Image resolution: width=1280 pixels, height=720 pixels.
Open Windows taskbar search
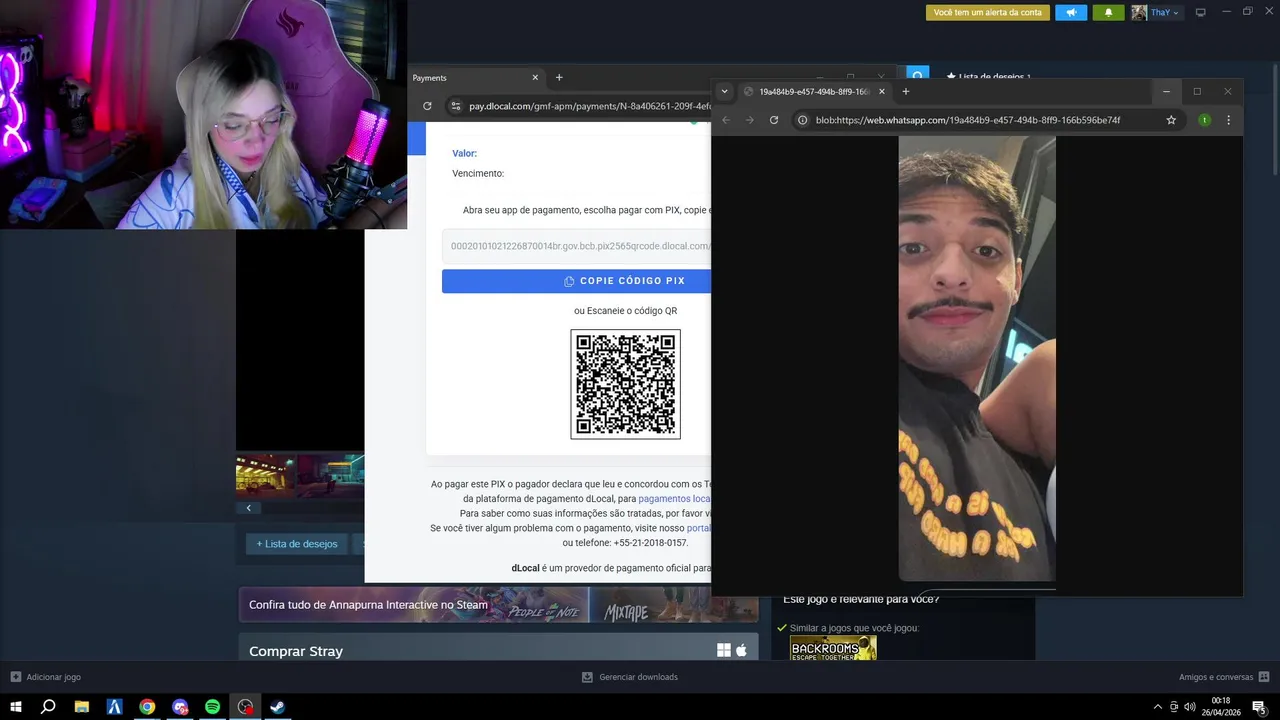tap(48, 707)
